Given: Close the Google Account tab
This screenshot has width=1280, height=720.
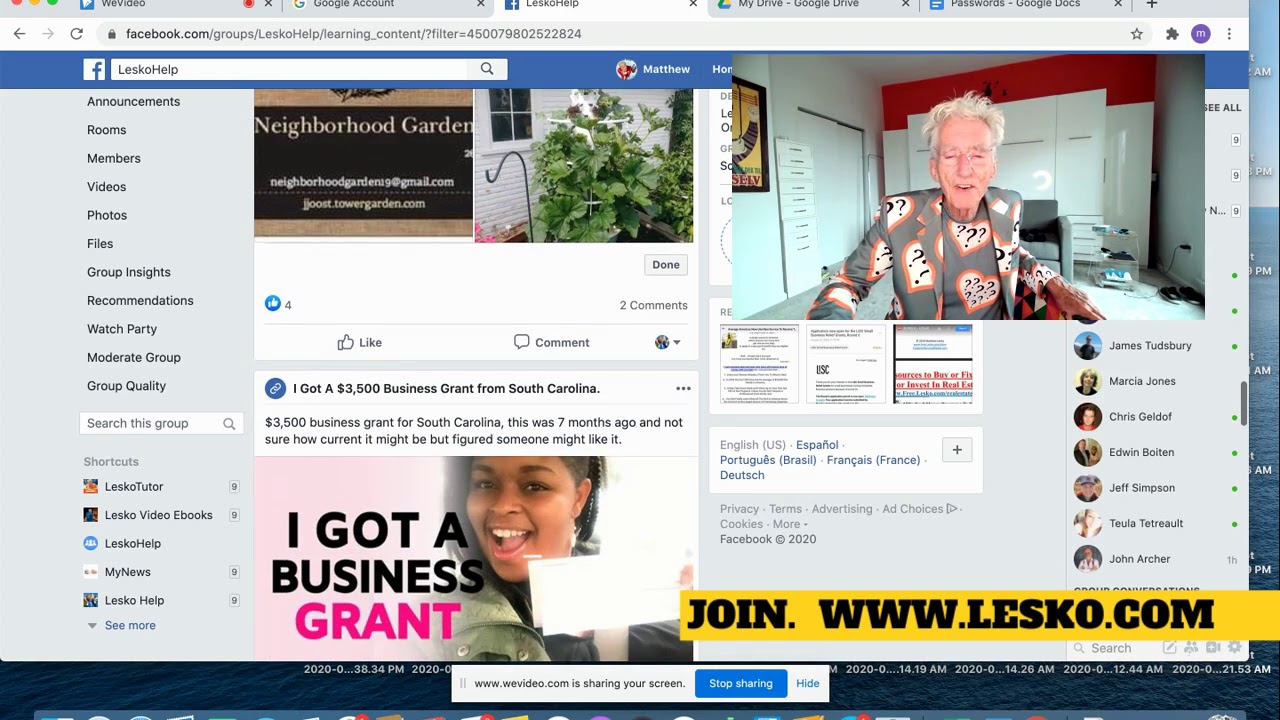Looking at the screenshot, I should click(481, 4).
